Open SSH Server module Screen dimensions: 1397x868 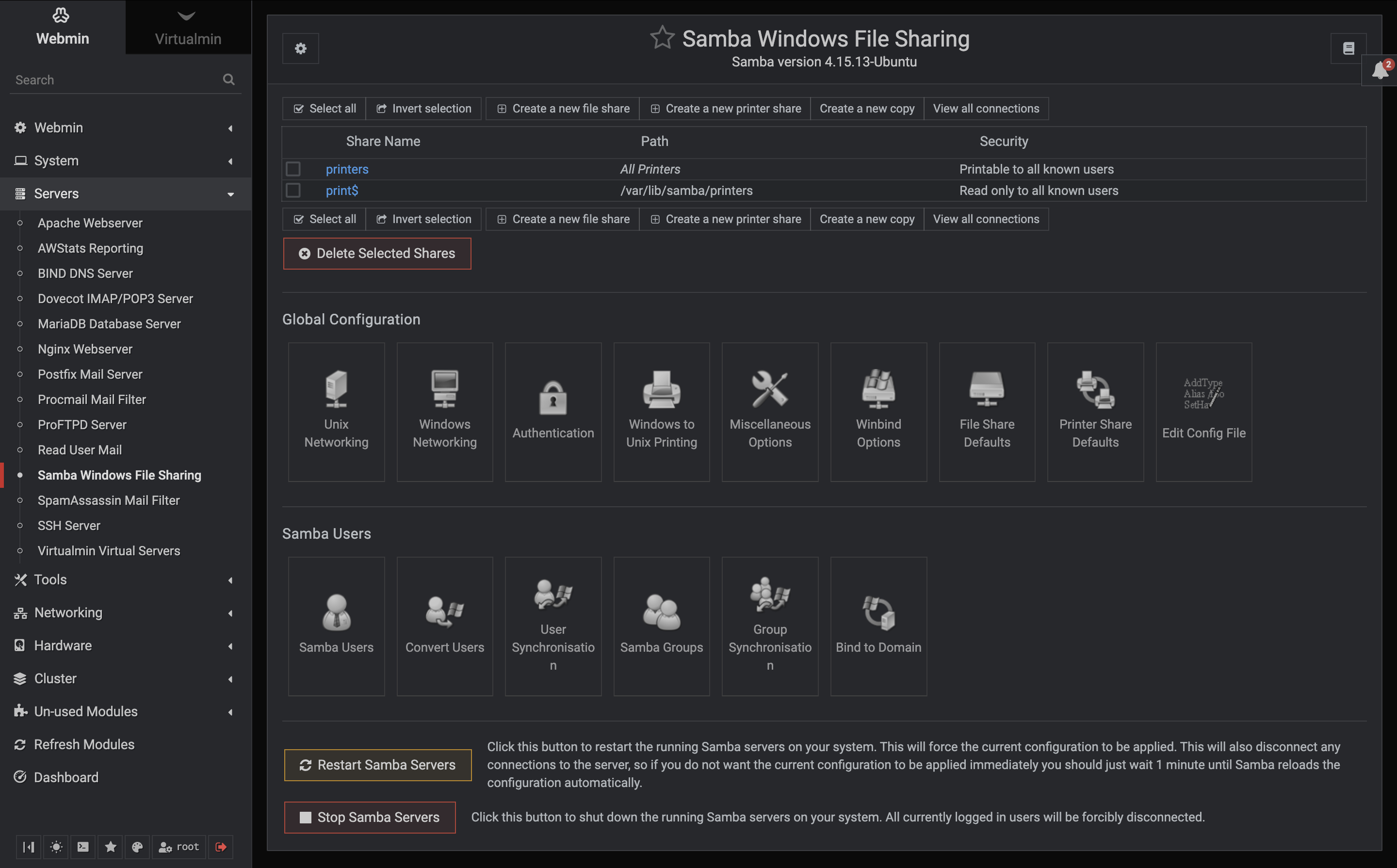69,525
